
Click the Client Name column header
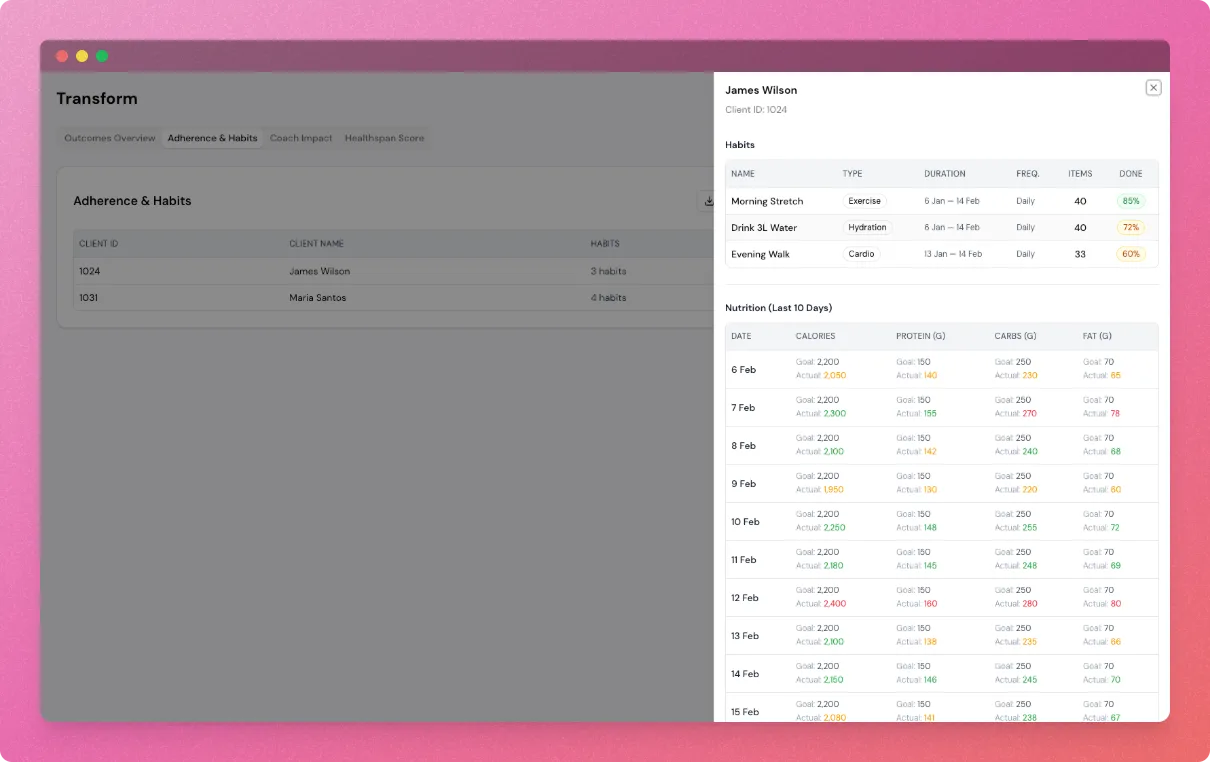[316, 244]
